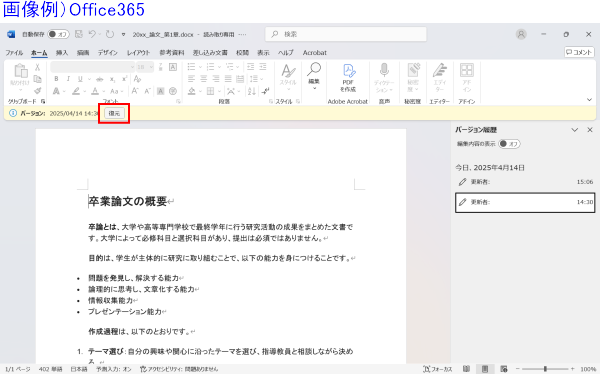600x374 pixels.
Task: Click the コメント comments button
Action: [x=579, y=52]
